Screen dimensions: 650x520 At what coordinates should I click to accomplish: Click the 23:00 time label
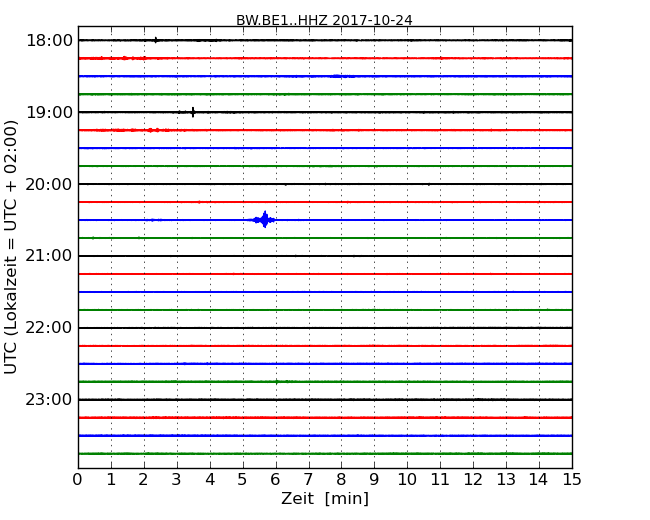coord(49,399)
